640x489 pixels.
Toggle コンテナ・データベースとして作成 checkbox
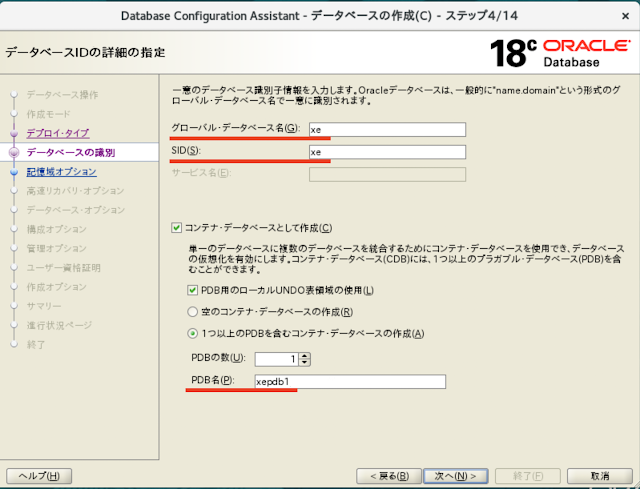pos(176,228)
